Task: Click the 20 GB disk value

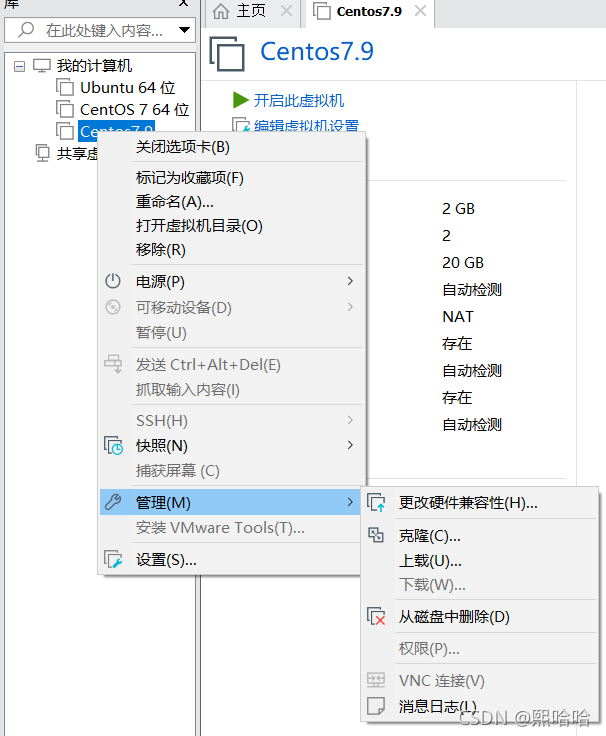Action: [x=462, y=262]
